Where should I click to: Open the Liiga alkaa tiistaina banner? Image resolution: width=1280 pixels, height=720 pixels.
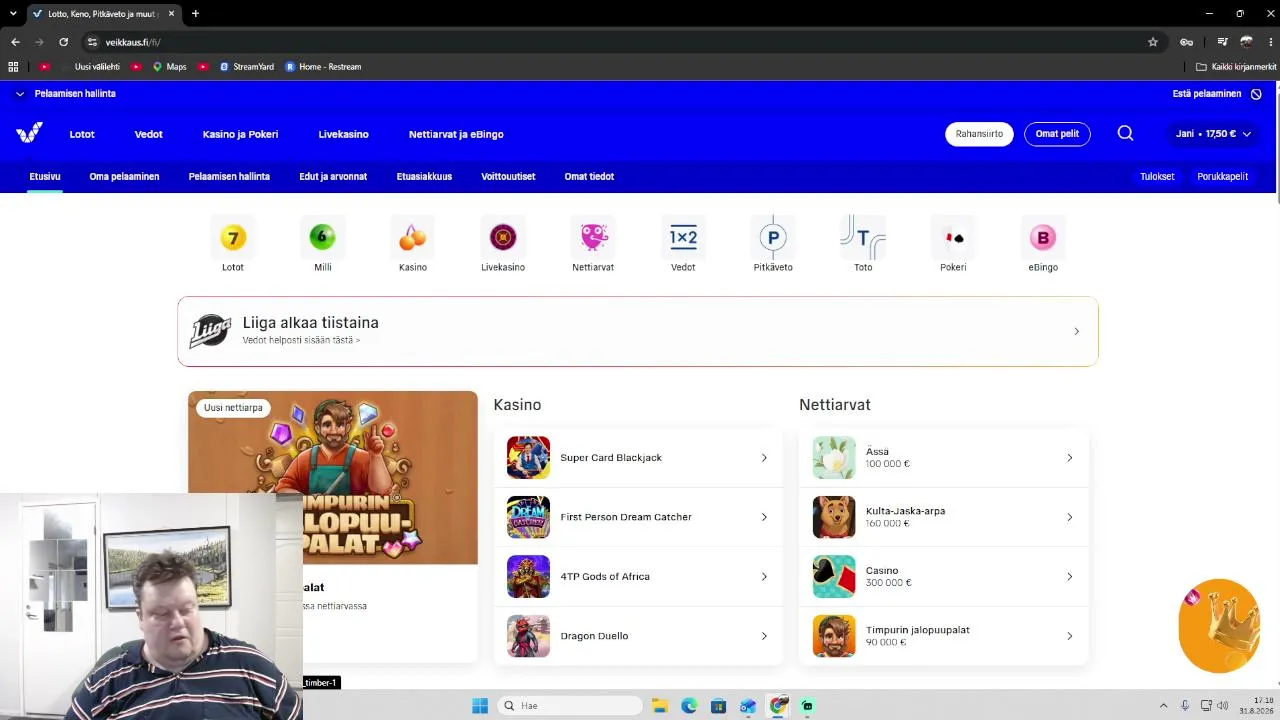pos(638,331)
